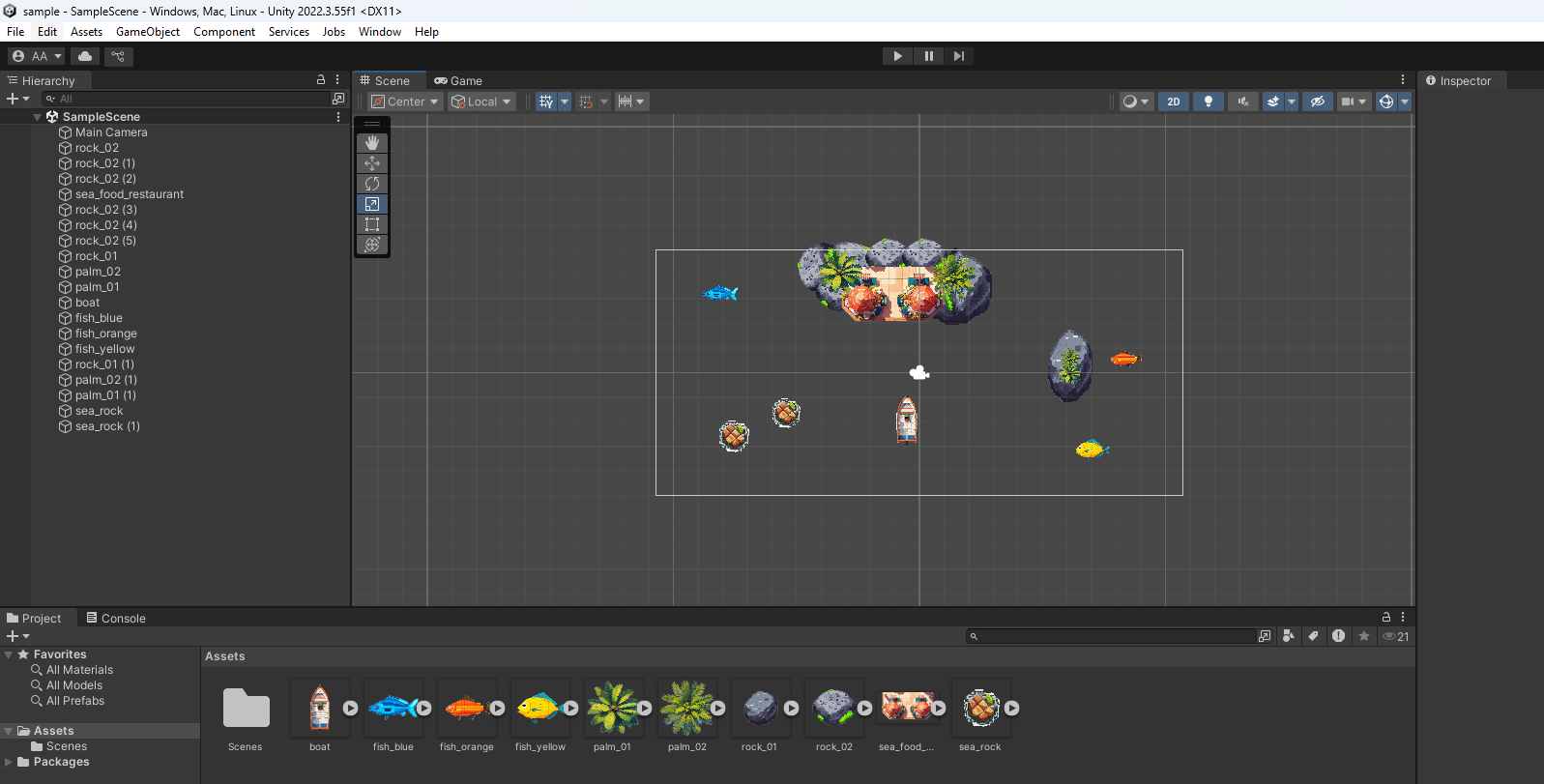Select the Move tool
Screen dimensions: 1544x784
point(372,163)
